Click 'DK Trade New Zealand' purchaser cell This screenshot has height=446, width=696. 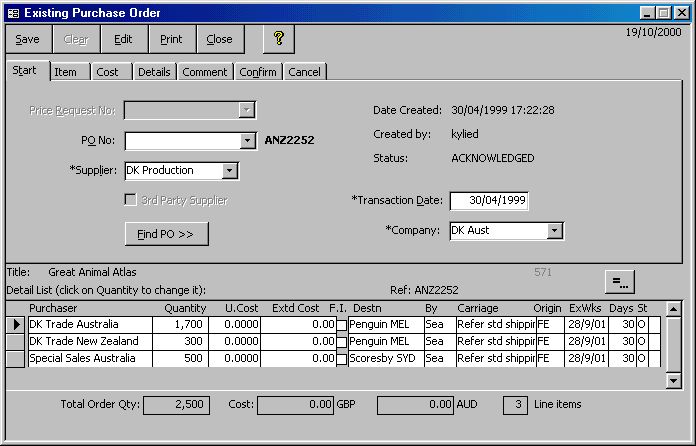pos(90,341)
